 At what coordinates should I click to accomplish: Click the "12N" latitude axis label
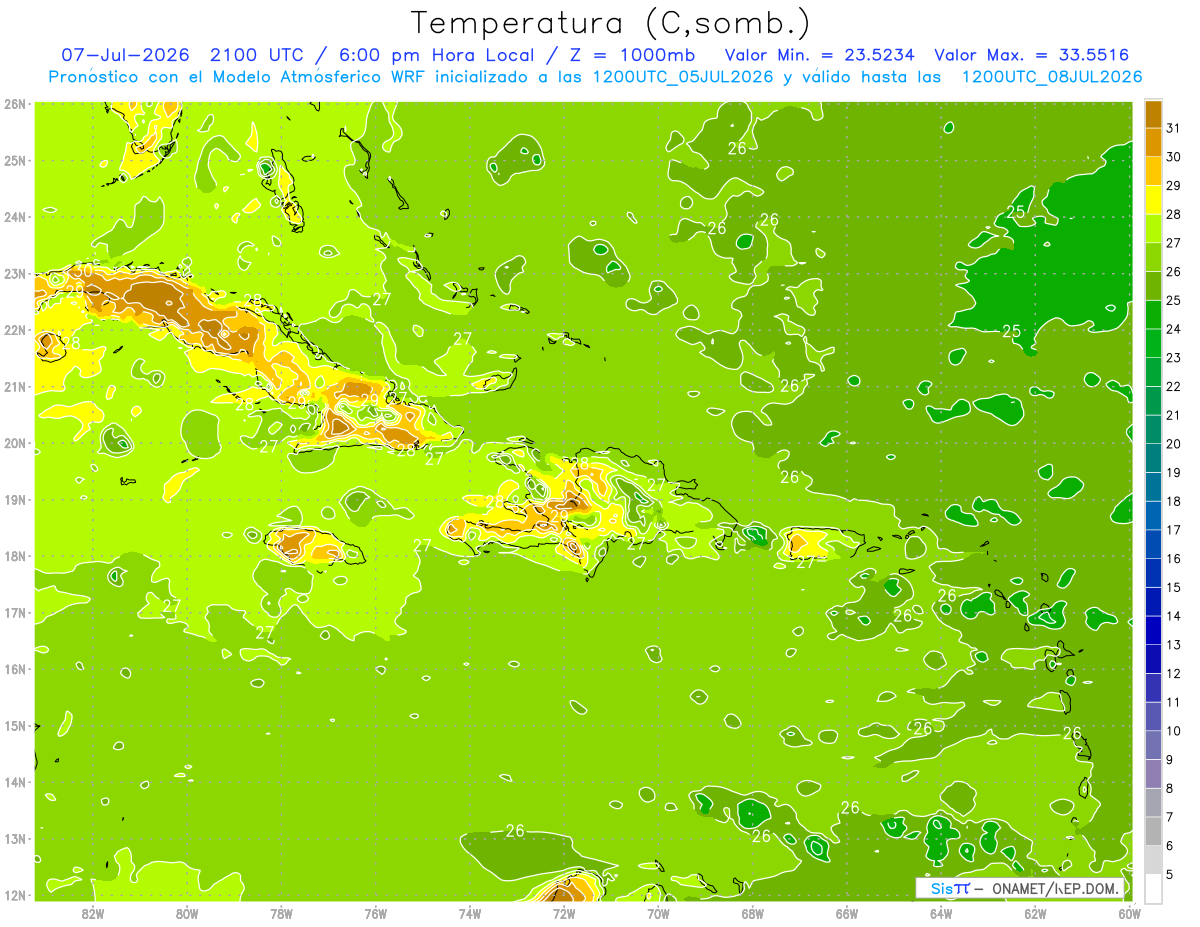point(15,895)
